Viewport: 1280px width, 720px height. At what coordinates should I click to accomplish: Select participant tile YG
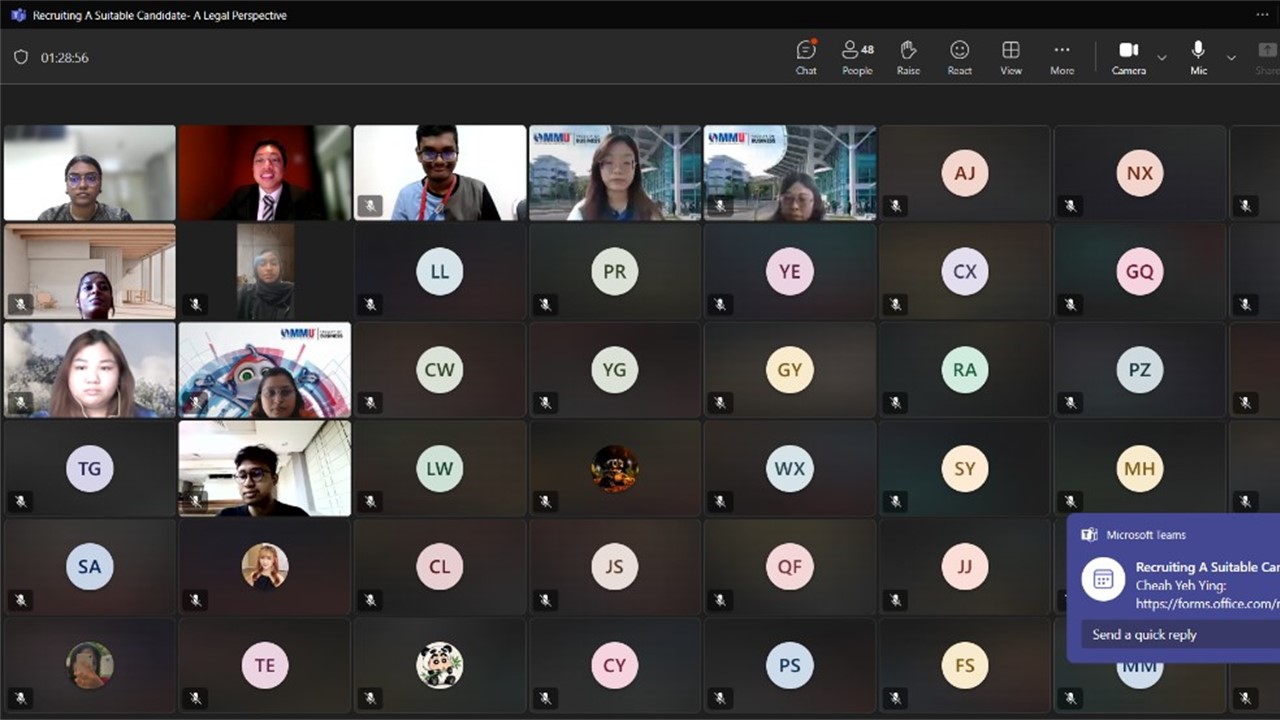pyautogui.click(x=614, y=369)
